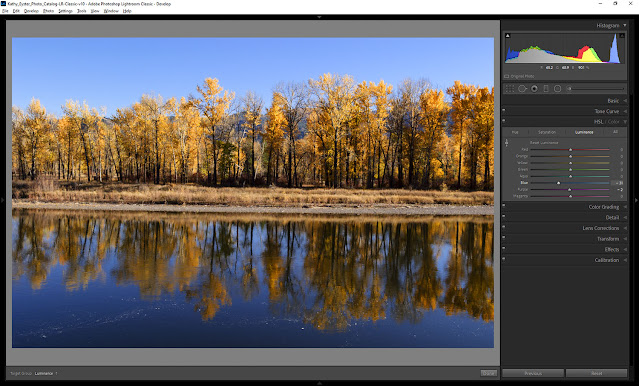Viewport: 639px width, 386px height.
Task: Show the bottom filmstrip panel
Action: tap(320, 383)
